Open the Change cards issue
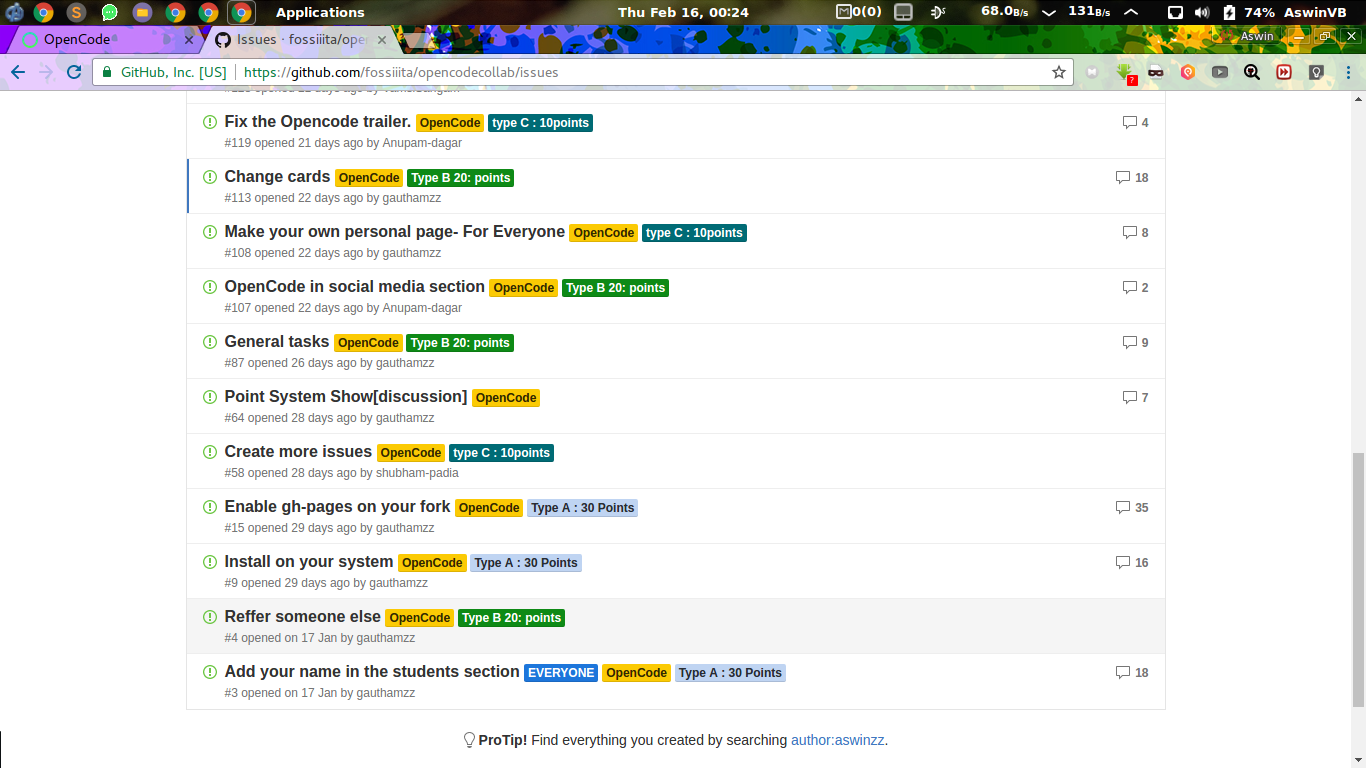The height and width of the screenshot is (768, 1366). click(277, 177)
